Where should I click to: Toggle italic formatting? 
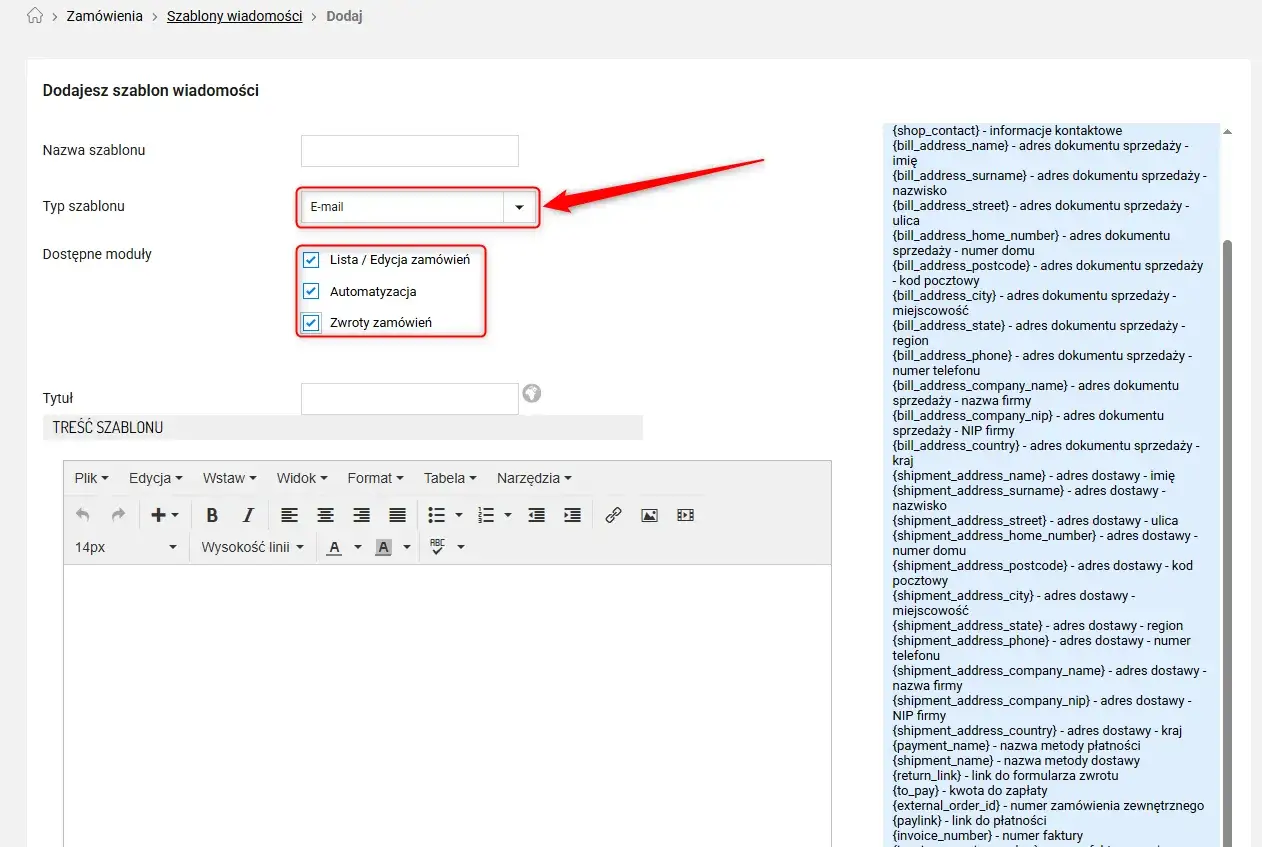(248, 515)
